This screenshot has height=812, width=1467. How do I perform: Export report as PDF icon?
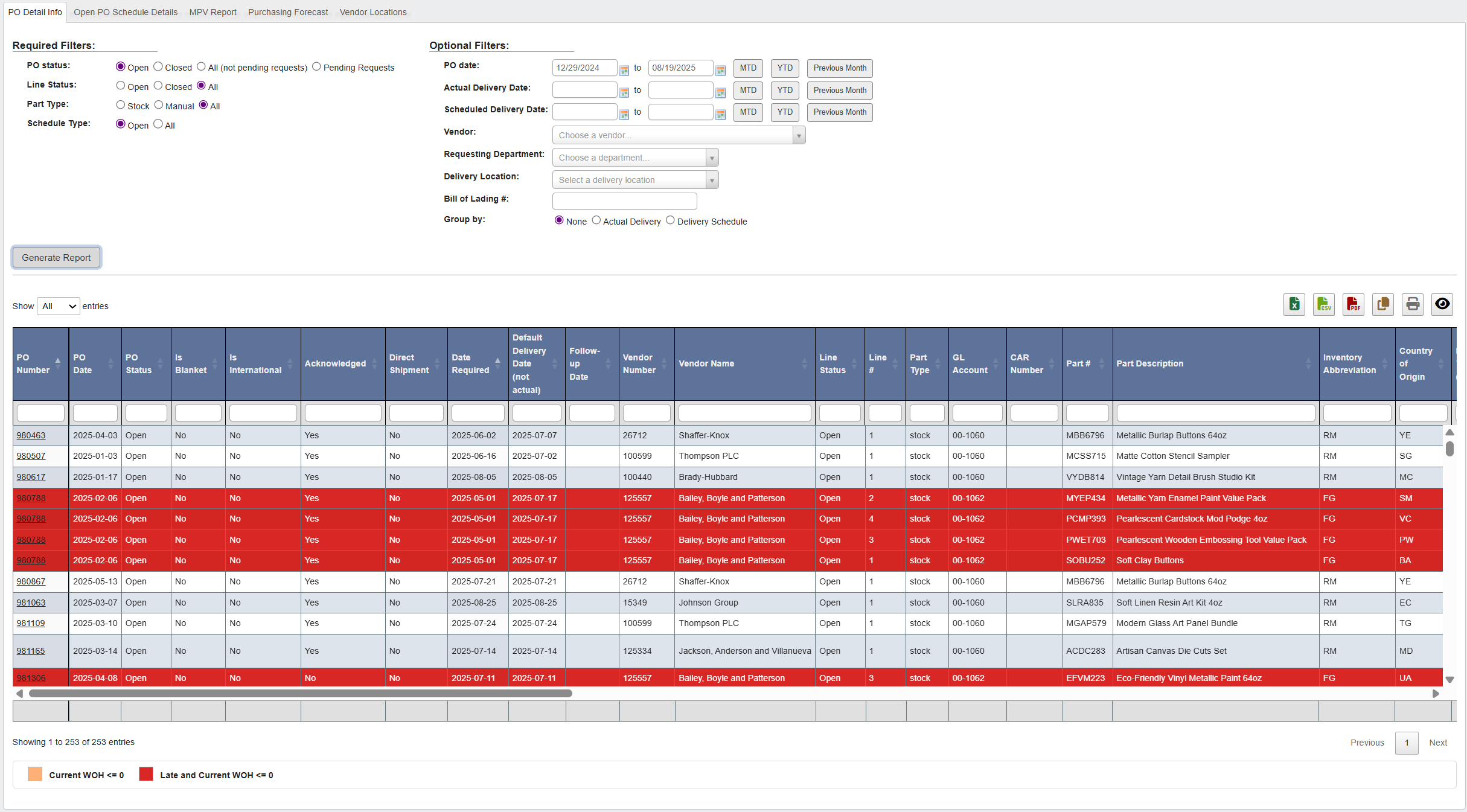(x=1353, y=304)
